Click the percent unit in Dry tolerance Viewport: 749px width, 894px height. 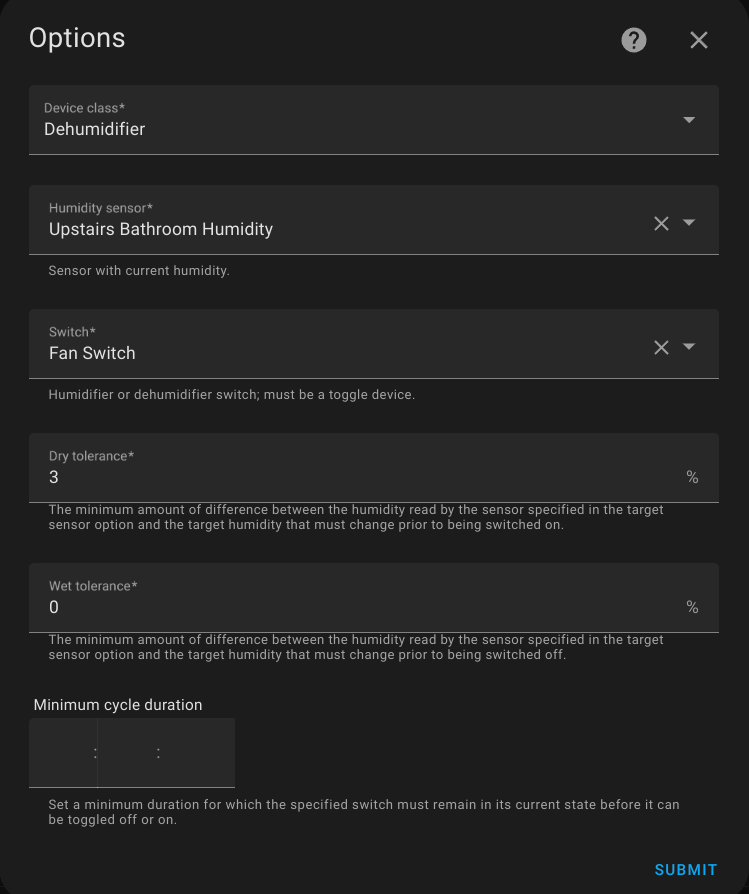[692, 477]
